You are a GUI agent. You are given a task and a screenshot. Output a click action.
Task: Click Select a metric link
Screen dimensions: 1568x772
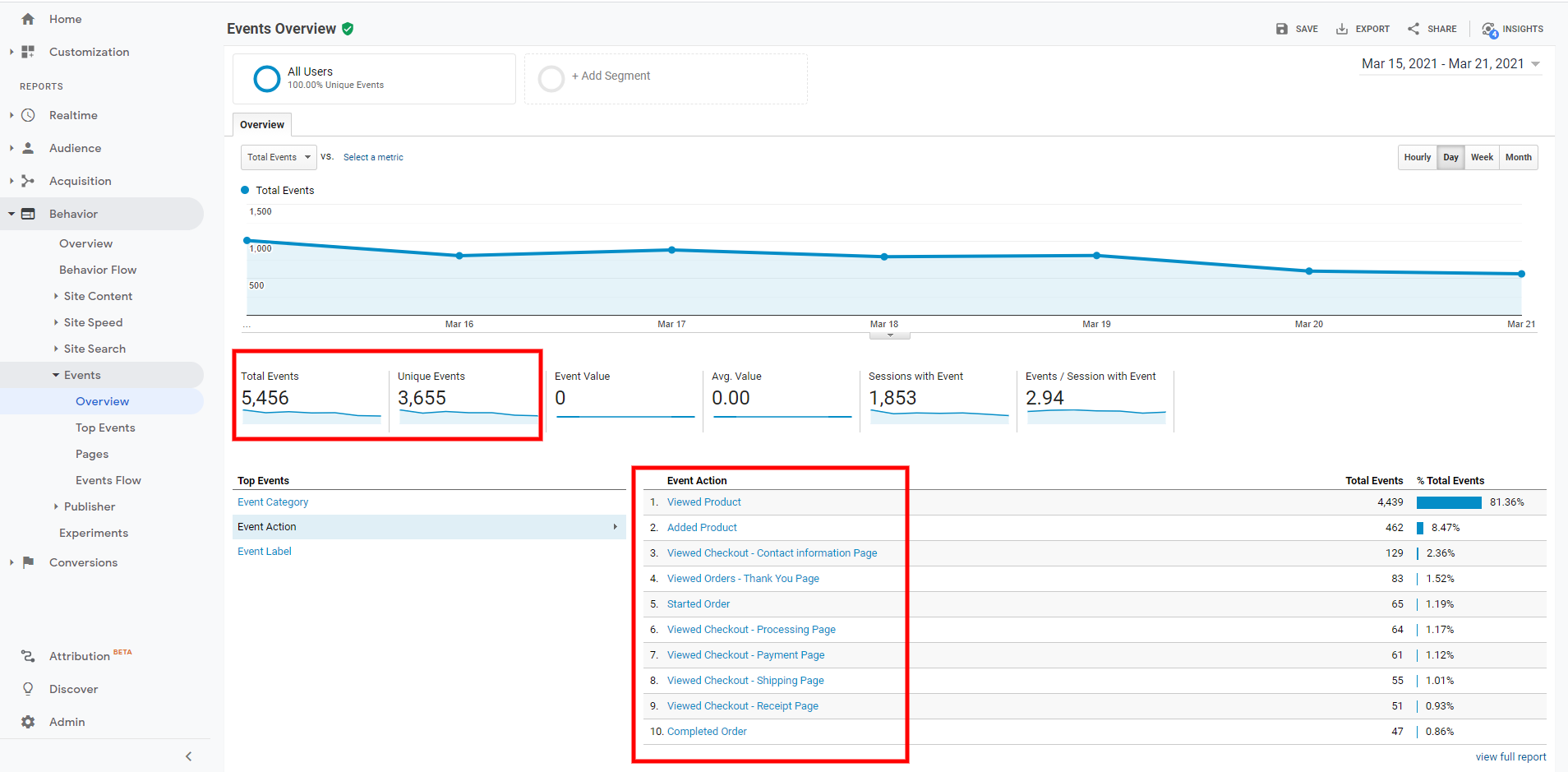click(x=373, y=157)
